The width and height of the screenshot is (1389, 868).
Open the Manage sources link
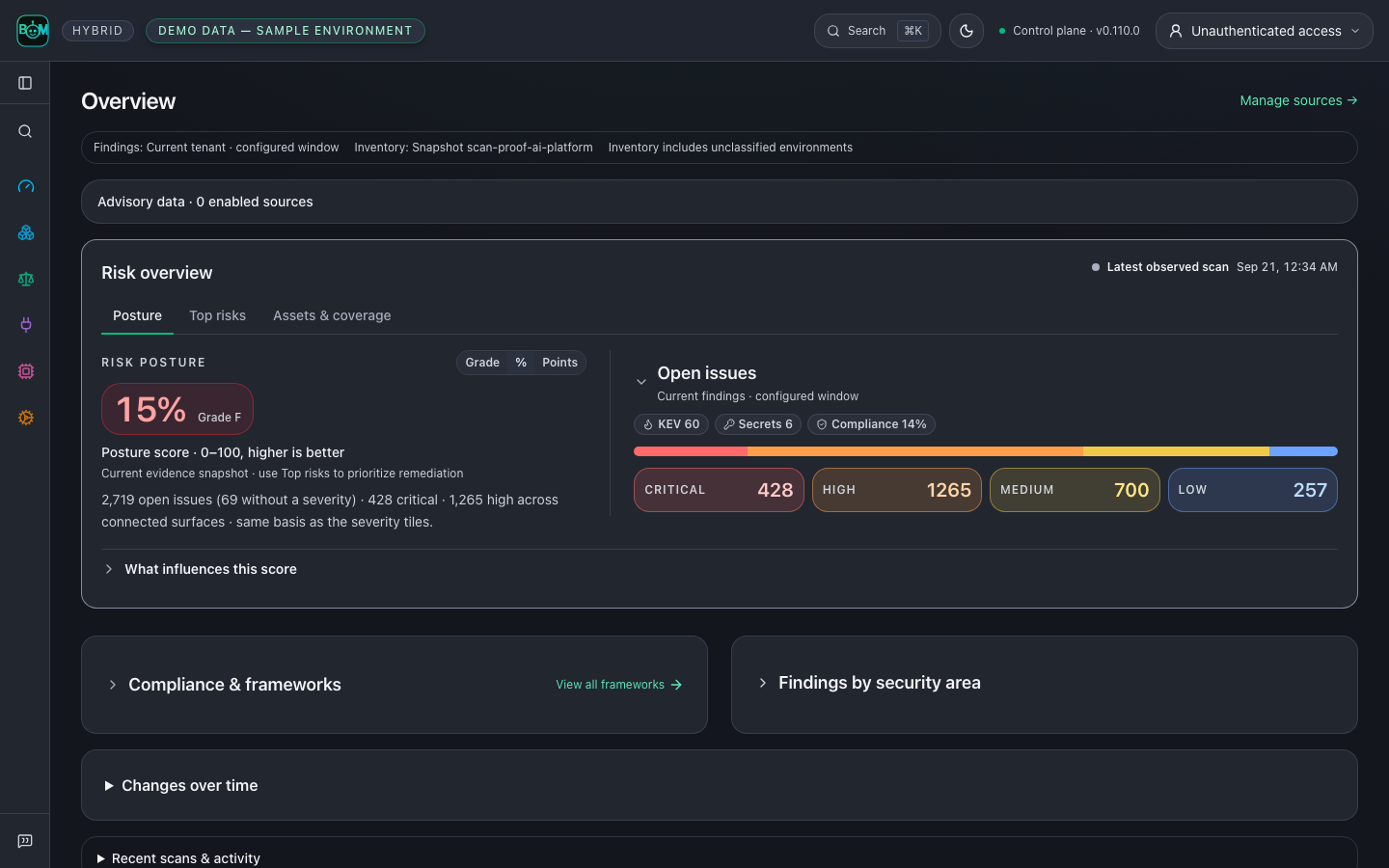[1298, 100]
